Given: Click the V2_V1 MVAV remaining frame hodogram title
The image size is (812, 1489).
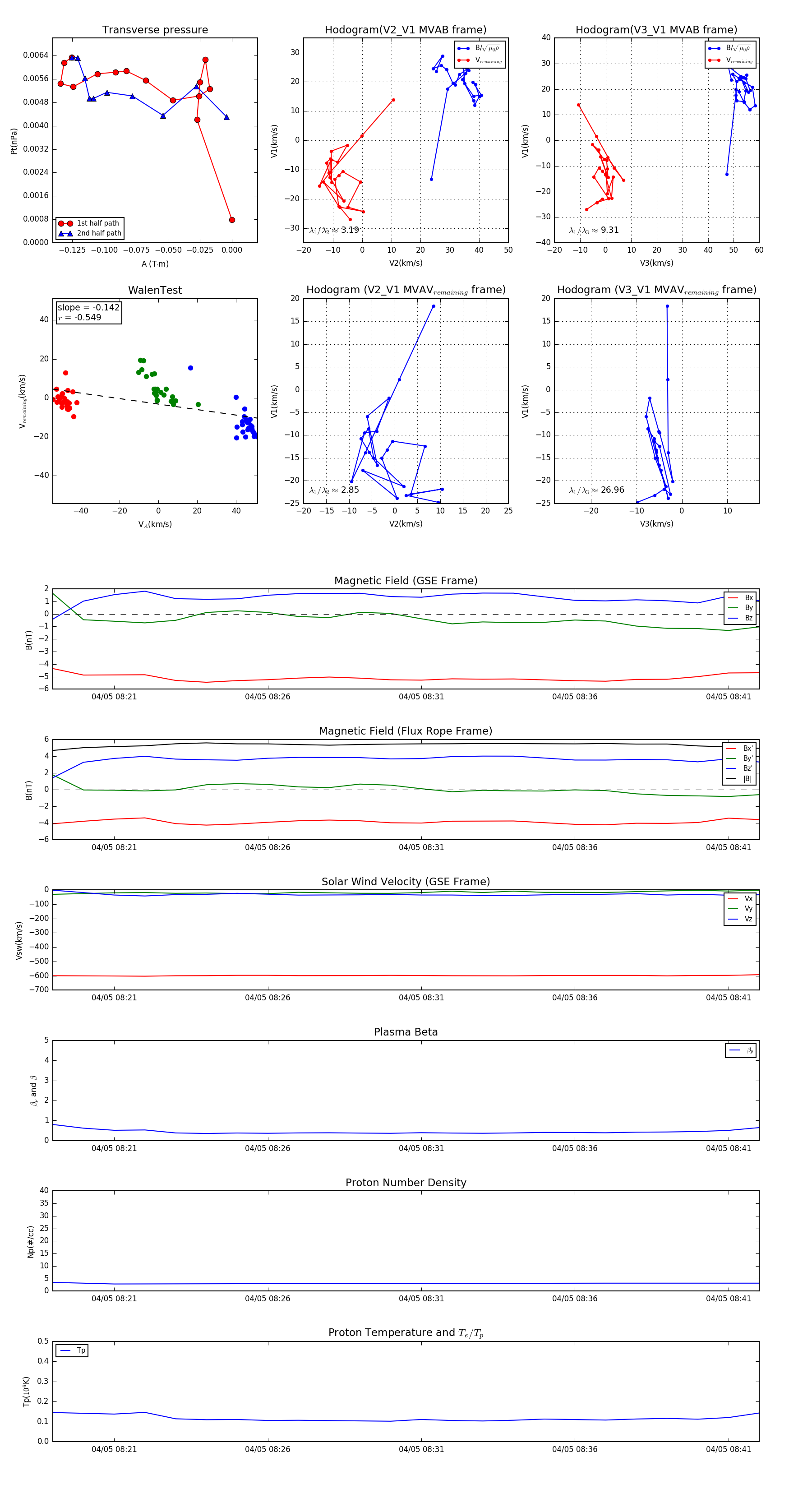Looking at the screenshot, I should click(x=406, y=290).
